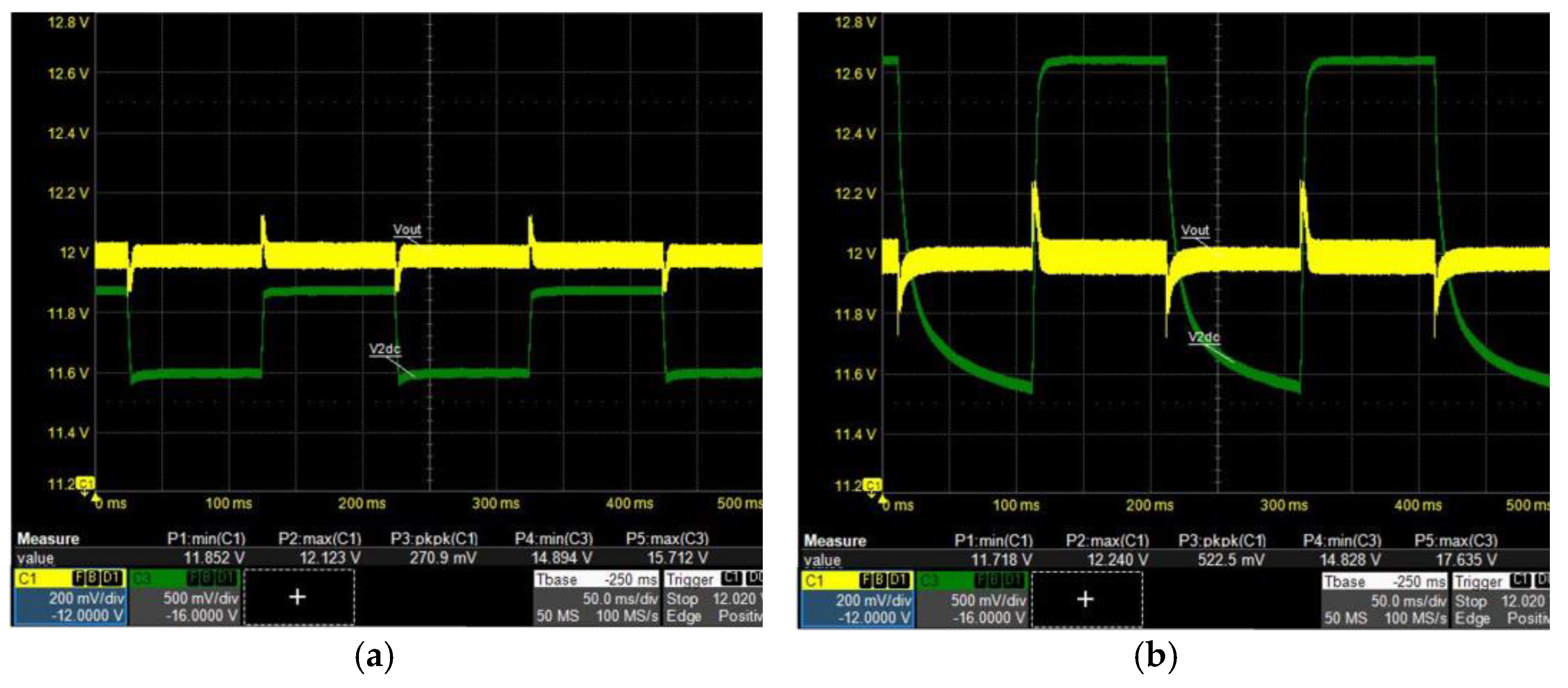Viewport: 1568px width, 688px height.
Task: Open the C3 channel descriptor box
Action: tap(141, 578)
